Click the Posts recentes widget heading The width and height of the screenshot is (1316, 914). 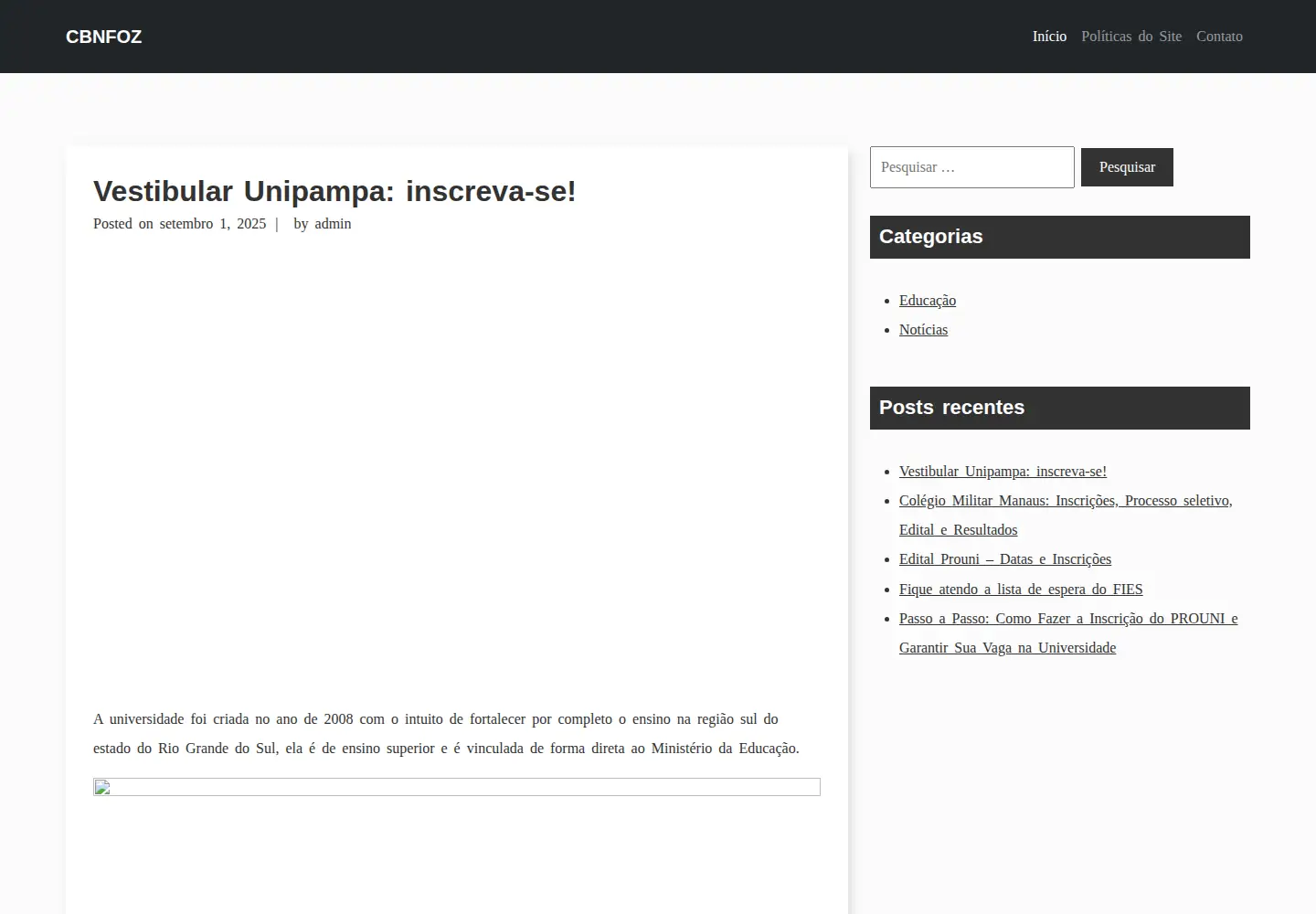1060,408
